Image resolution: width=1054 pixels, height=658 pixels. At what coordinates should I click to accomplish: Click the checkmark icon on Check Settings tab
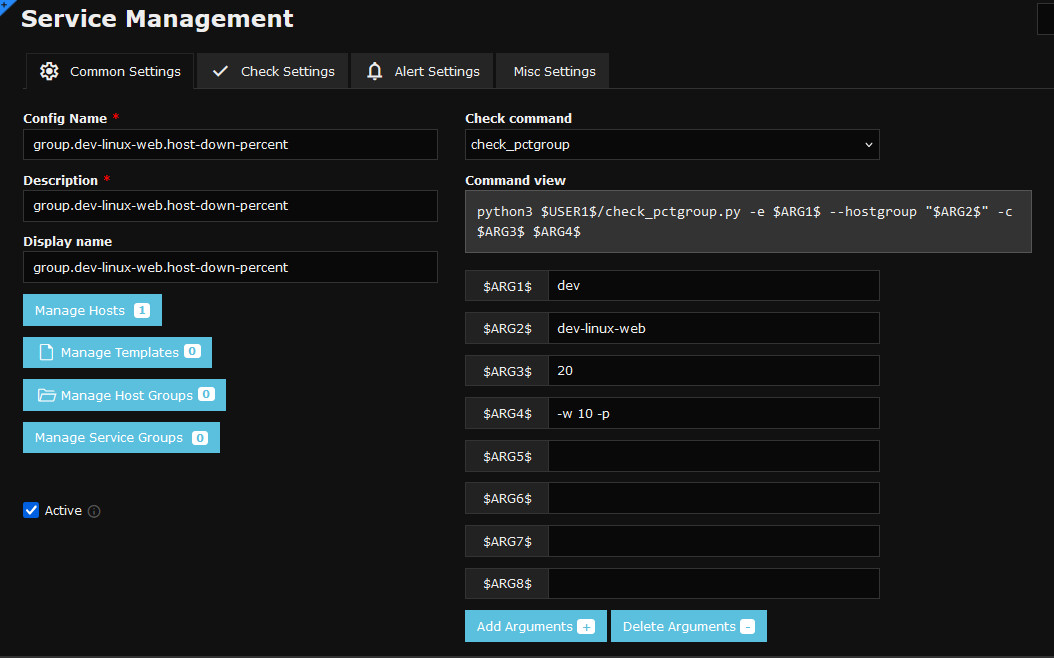click(220, 71)
